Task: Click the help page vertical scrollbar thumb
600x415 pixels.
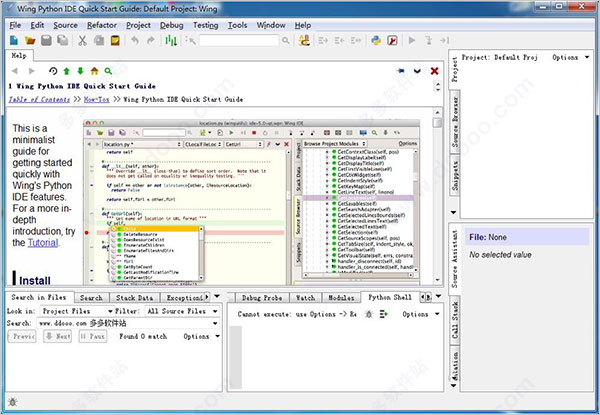Action: coord(437,123)
